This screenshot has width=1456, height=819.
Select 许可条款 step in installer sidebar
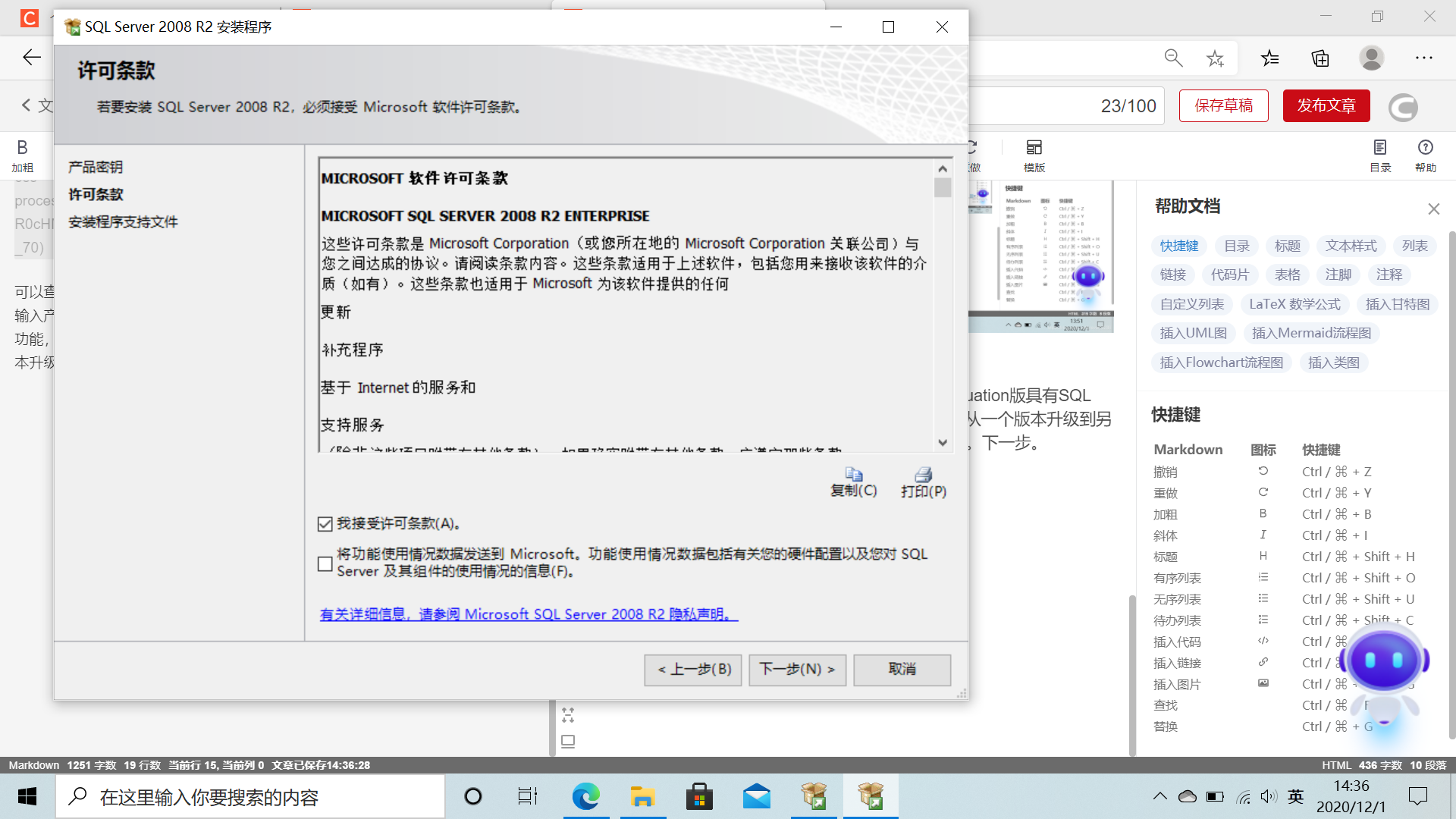coord(96,194)
